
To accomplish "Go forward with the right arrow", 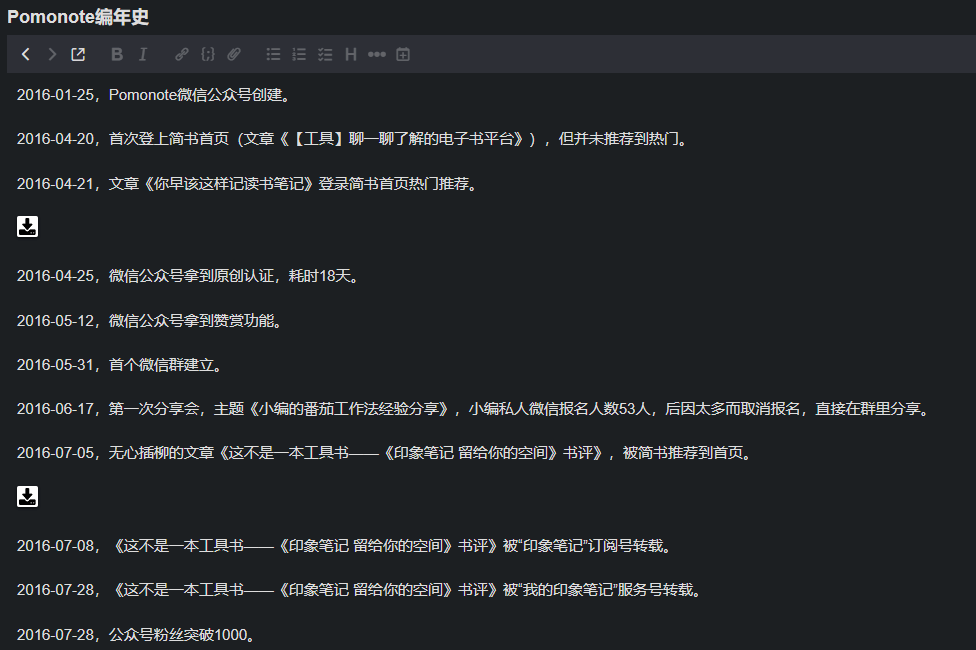I will tap(52, 54).
